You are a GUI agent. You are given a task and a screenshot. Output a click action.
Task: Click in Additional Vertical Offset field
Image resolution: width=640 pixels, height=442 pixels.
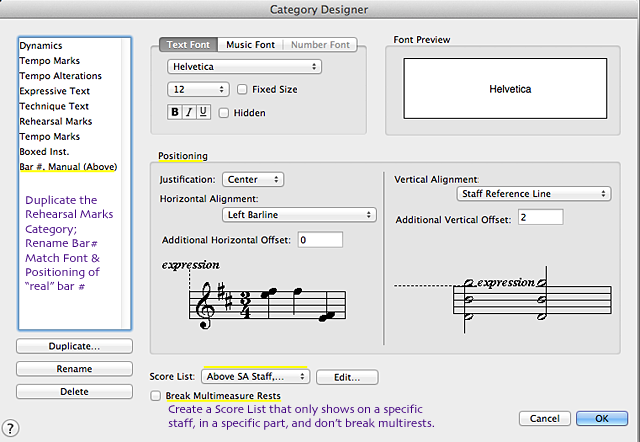(x=540, y=217)
